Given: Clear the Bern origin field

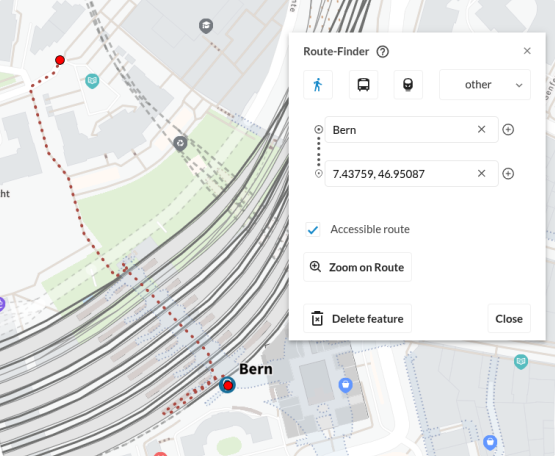Looking at the screenshot, I should [x=481, y=130].
